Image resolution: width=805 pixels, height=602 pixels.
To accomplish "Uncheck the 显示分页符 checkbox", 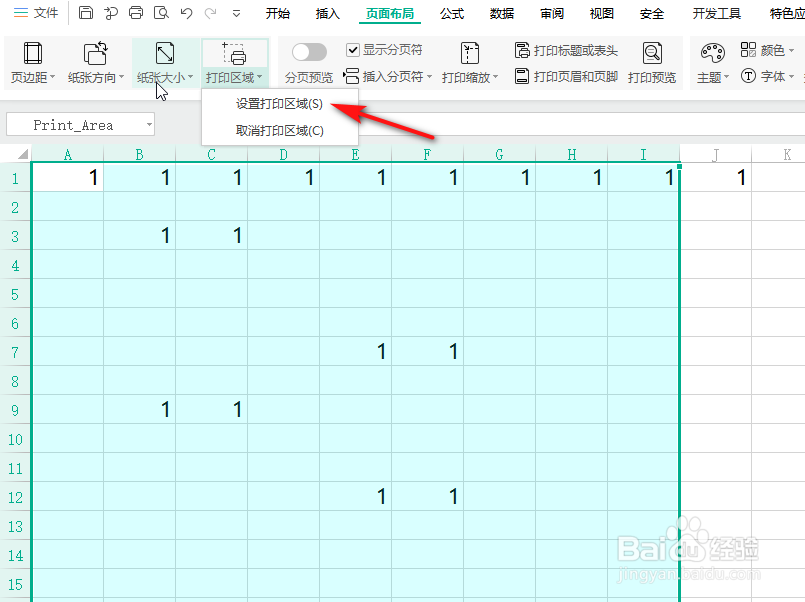I will pos(353,50).
